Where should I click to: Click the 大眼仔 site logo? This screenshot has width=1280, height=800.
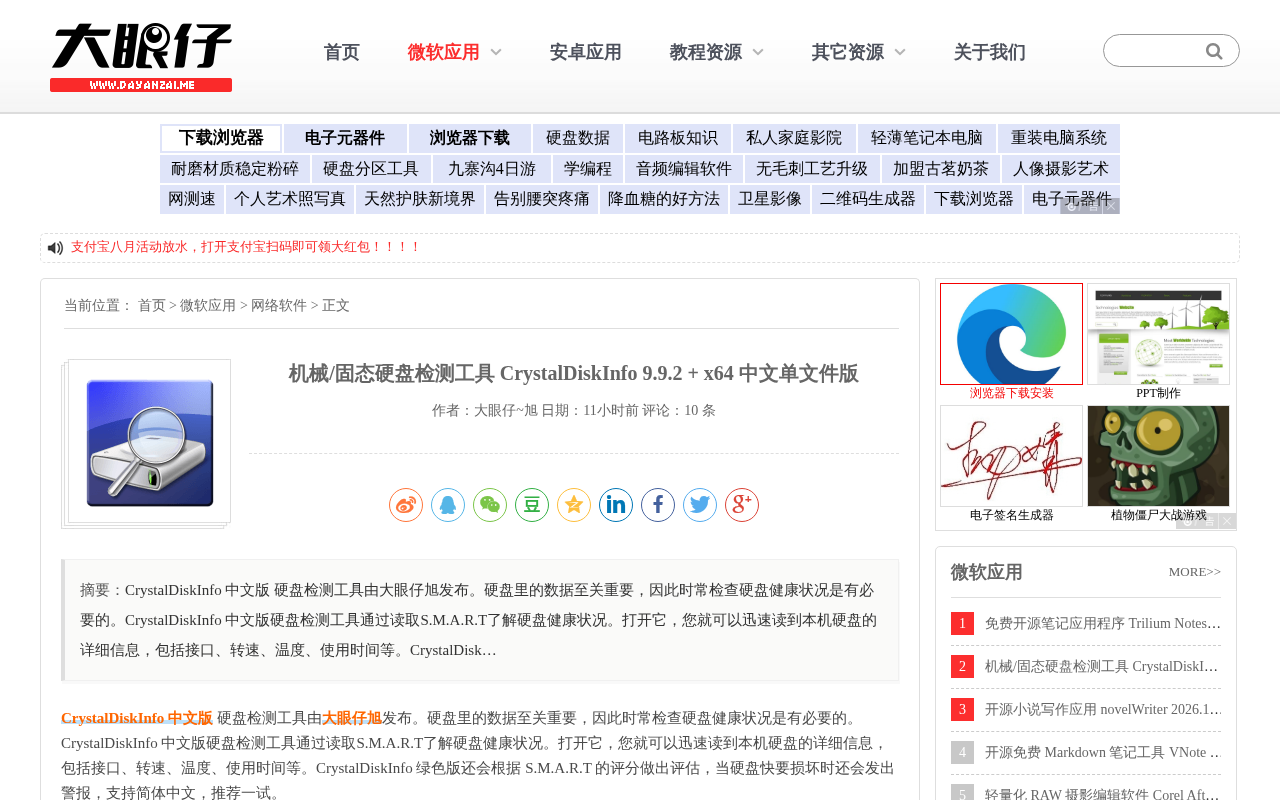coord(141,57)
